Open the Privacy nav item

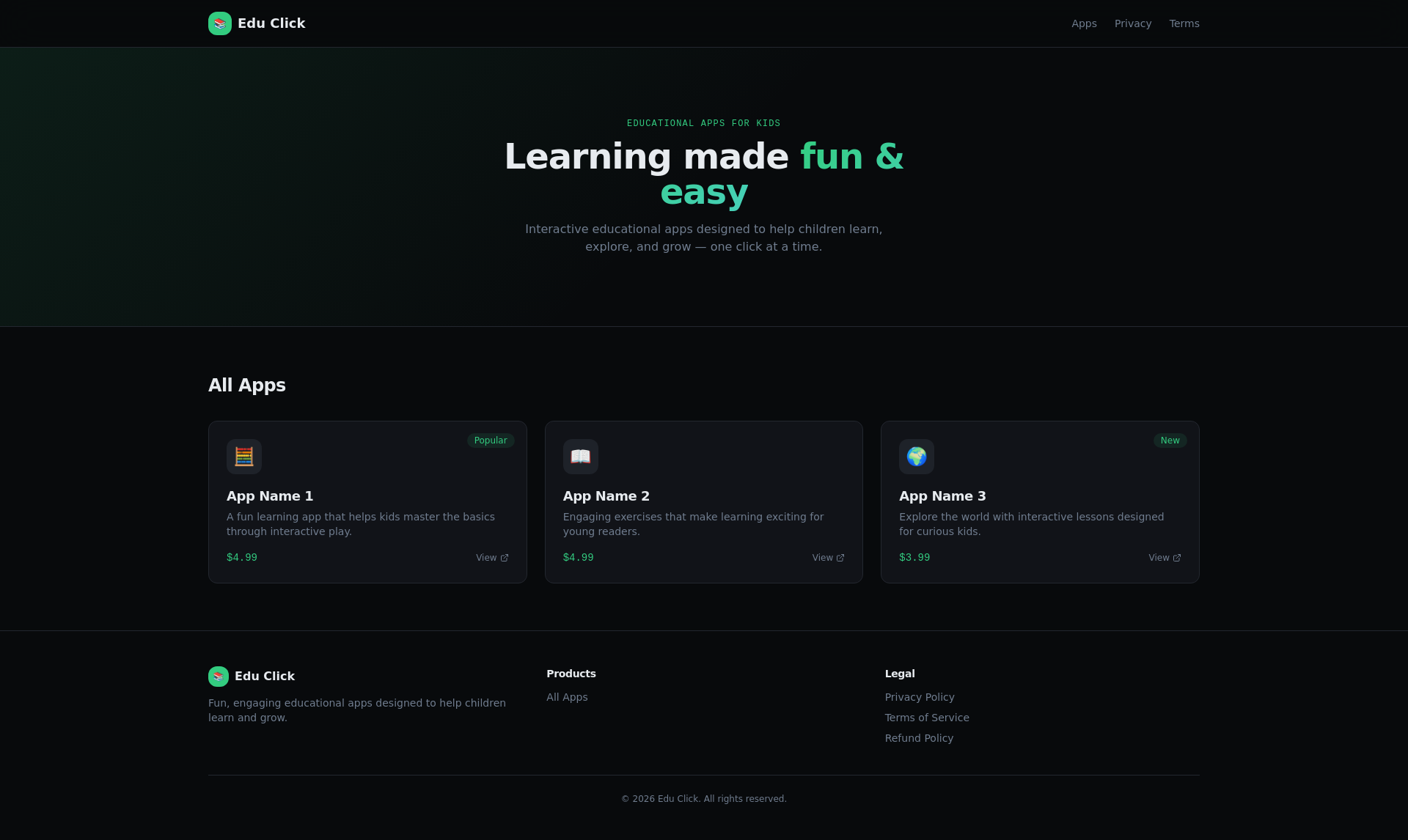coord(1133,23)
